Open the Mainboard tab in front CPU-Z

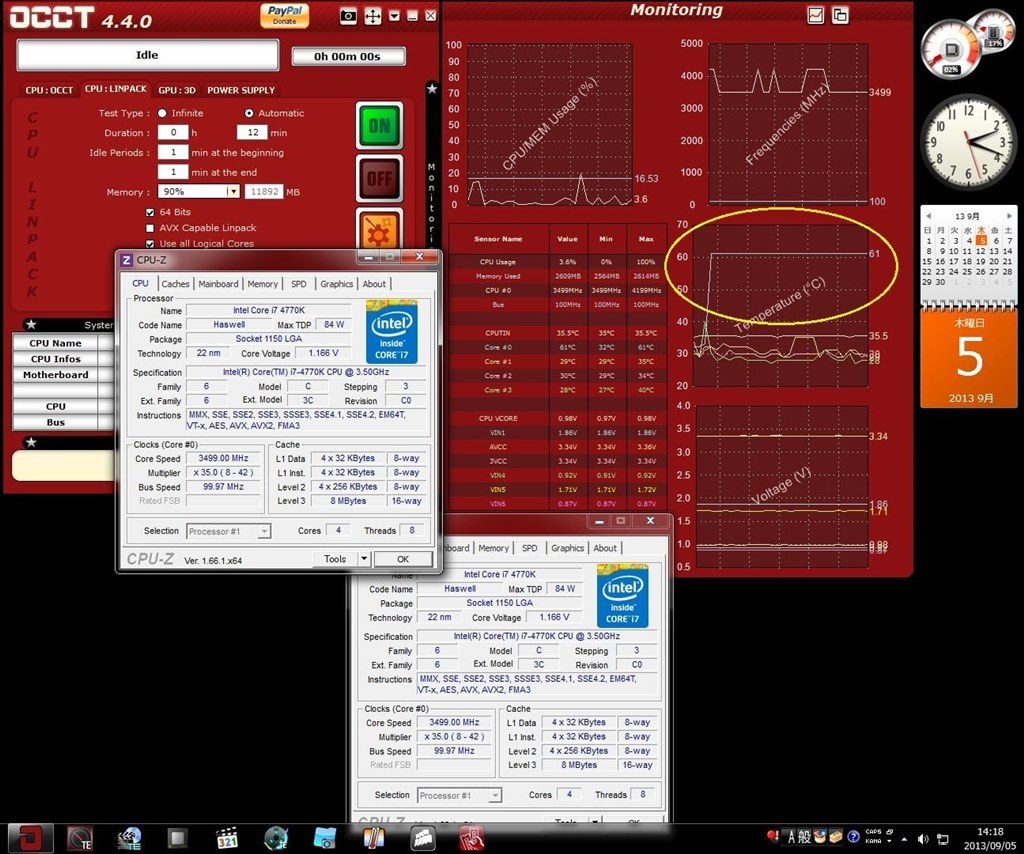tap(218, 284)
